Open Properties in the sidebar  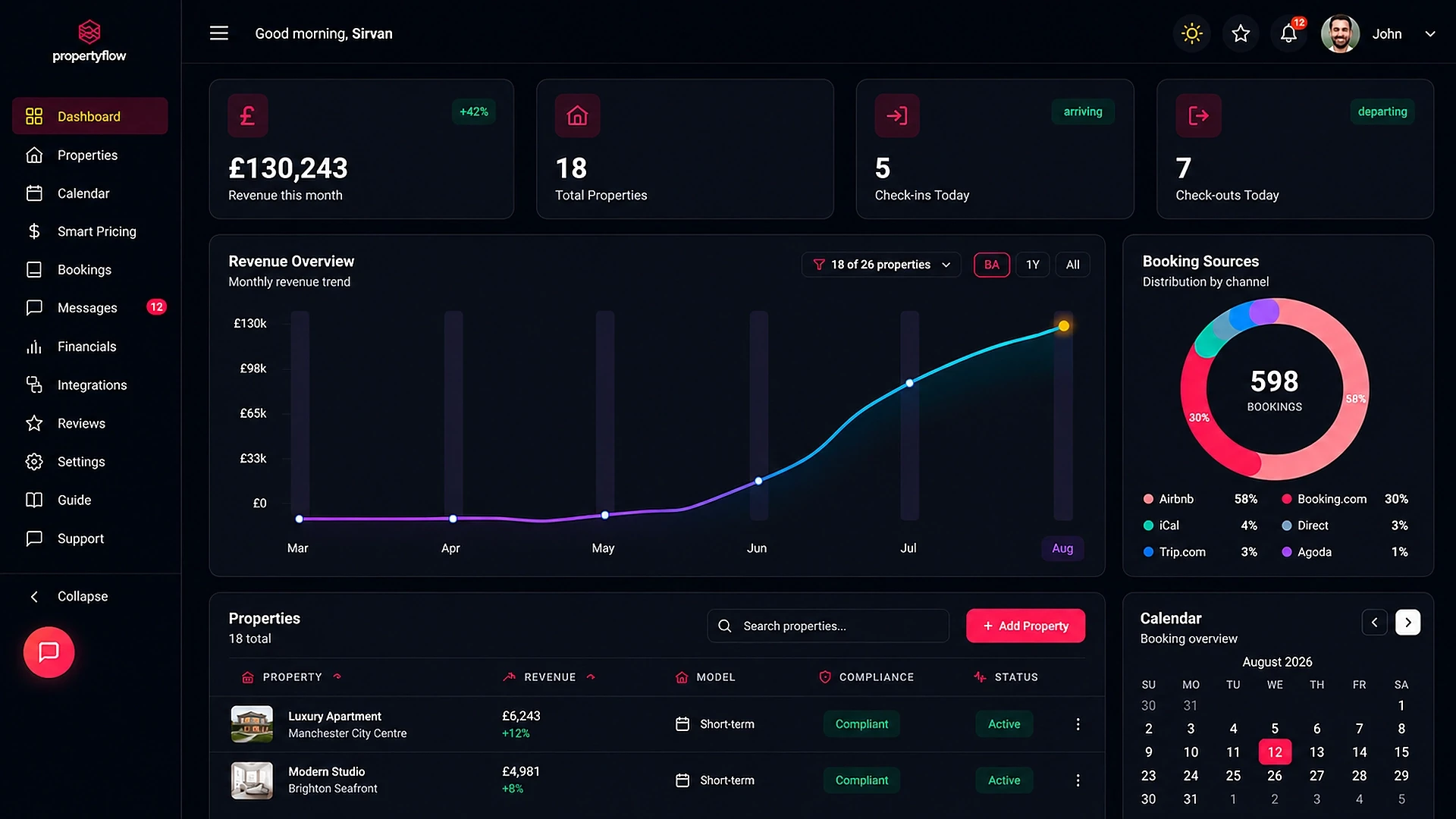pos(89,155)
